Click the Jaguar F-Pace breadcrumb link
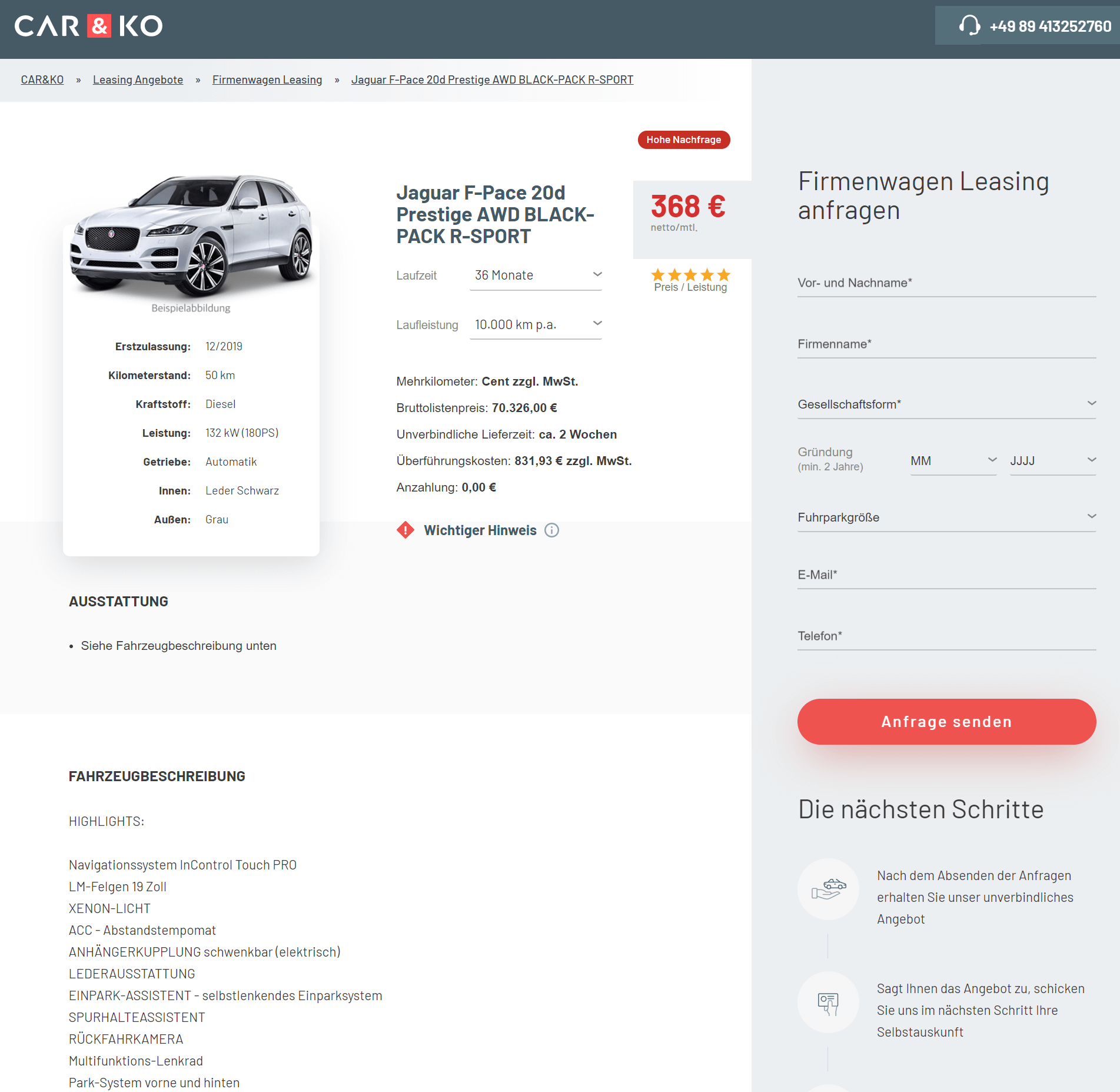This screenshot has height=1092, width=1120. (492, 79)
